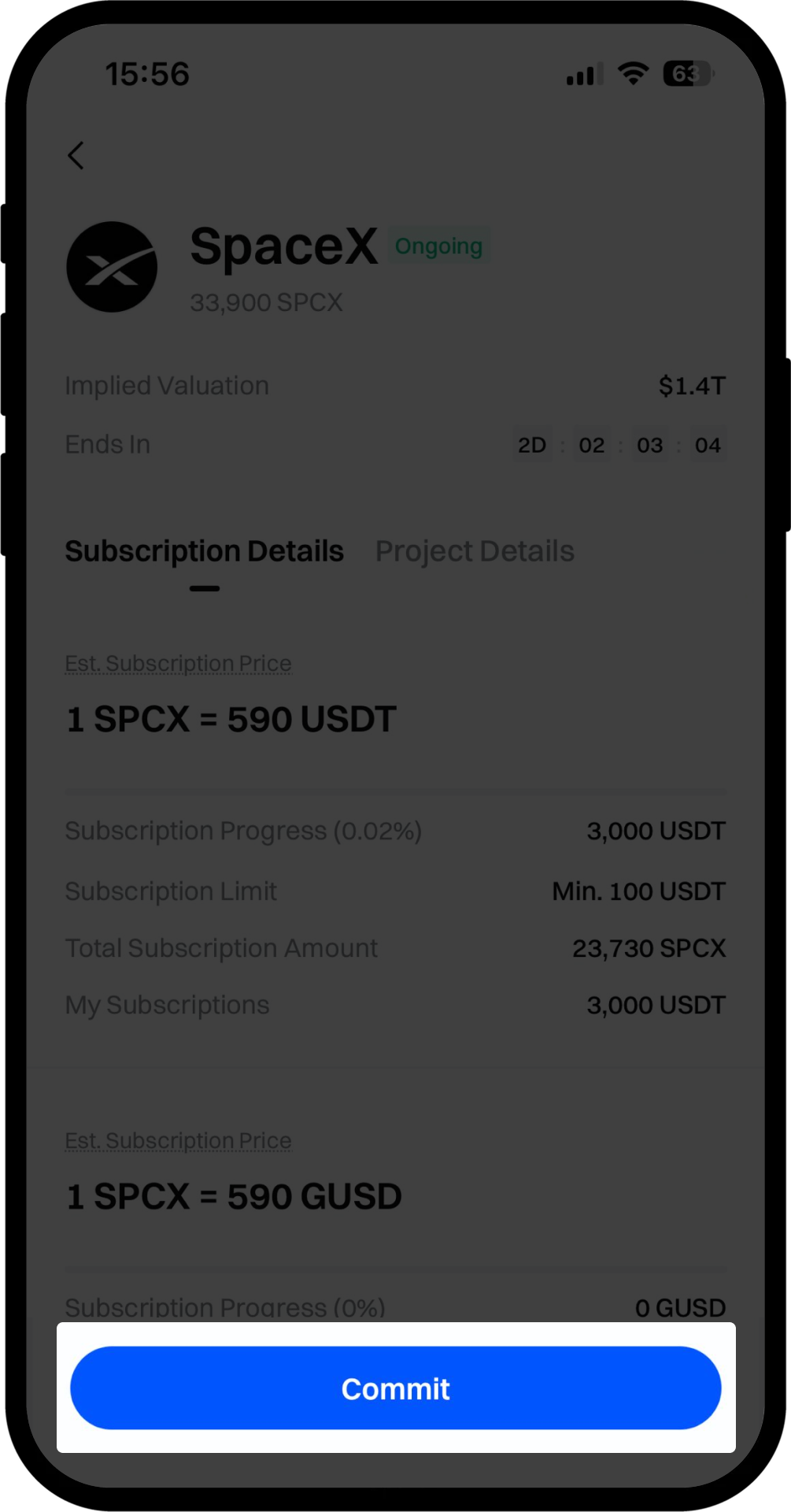791x1512 pixels.
Task: Tap the battery level indicator
Action: tap(687, 74)
